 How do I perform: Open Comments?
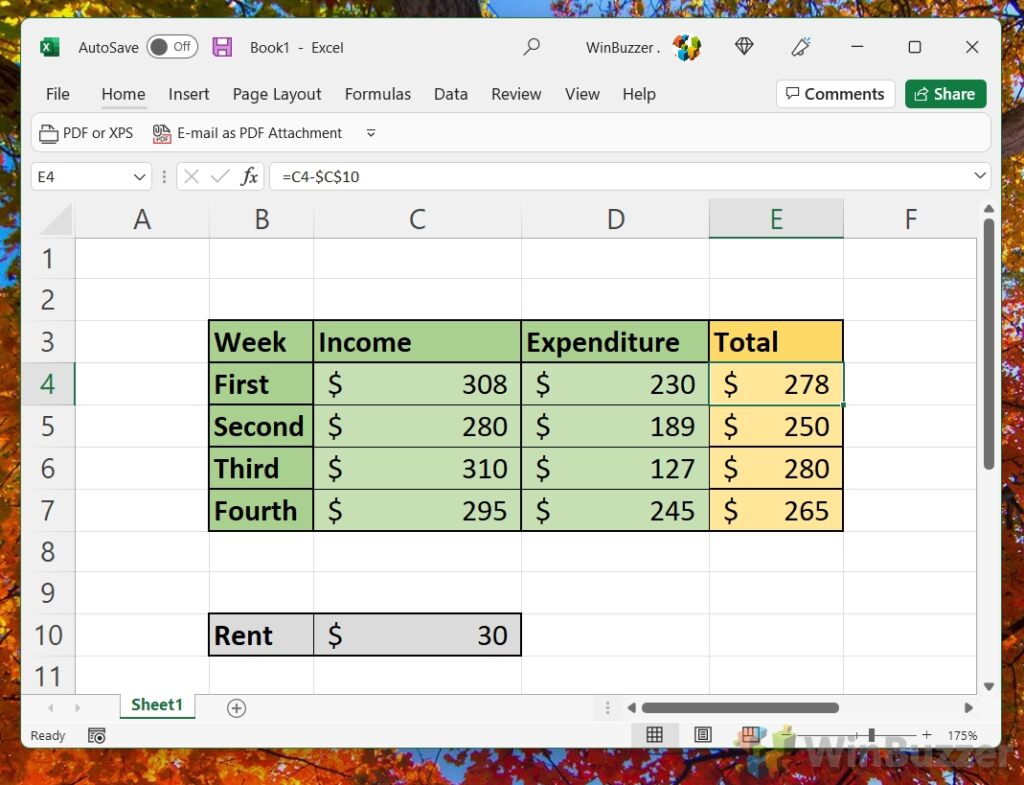pyautogui.click(x=835, y=93)
